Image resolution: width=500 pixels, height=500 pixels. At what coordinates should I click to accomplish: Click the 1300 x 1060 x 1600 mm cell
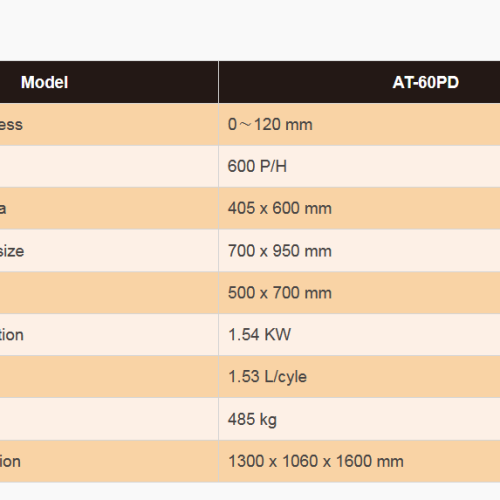coord(359,461)
